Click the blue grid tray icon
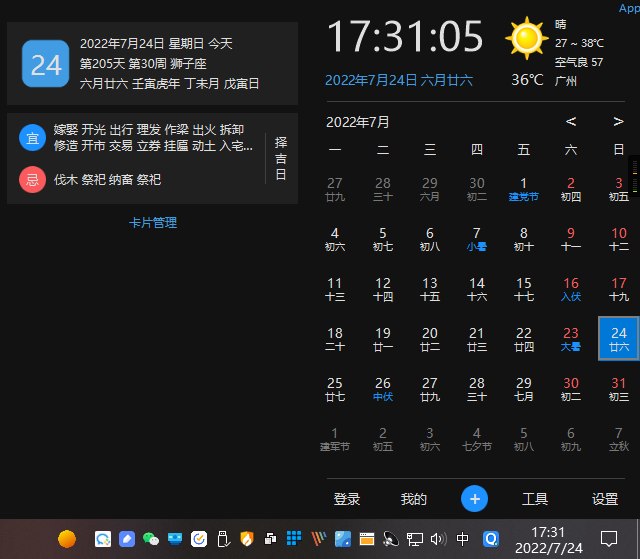640x559 pixels. point(294,538)
